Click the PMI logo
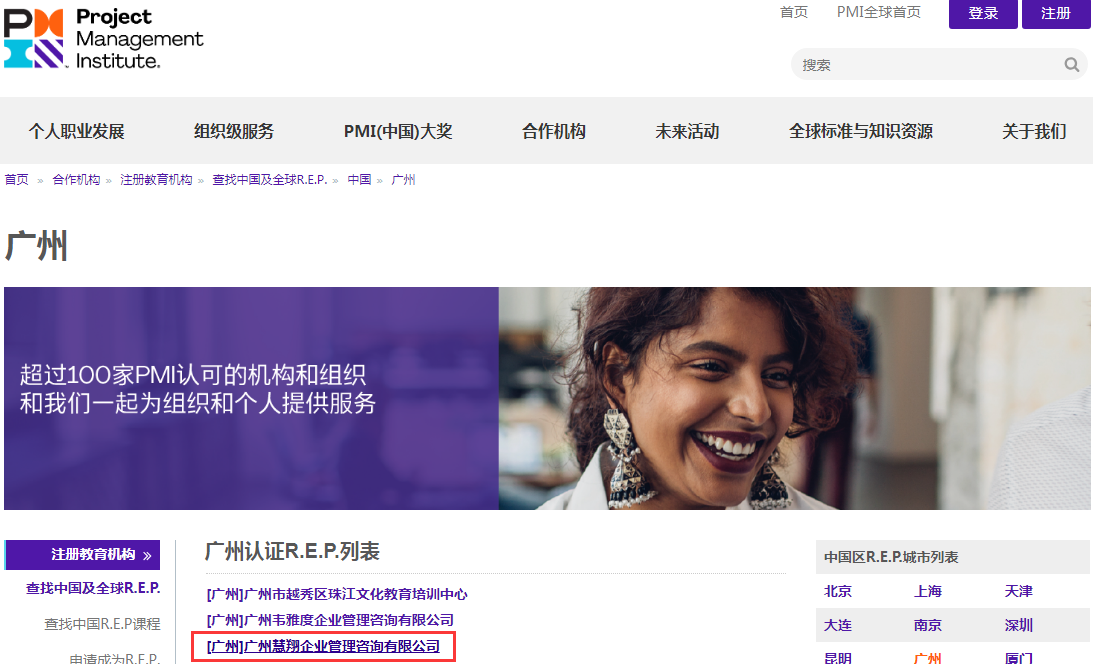This screenshot has width=1093, height=664. point(103,38)
